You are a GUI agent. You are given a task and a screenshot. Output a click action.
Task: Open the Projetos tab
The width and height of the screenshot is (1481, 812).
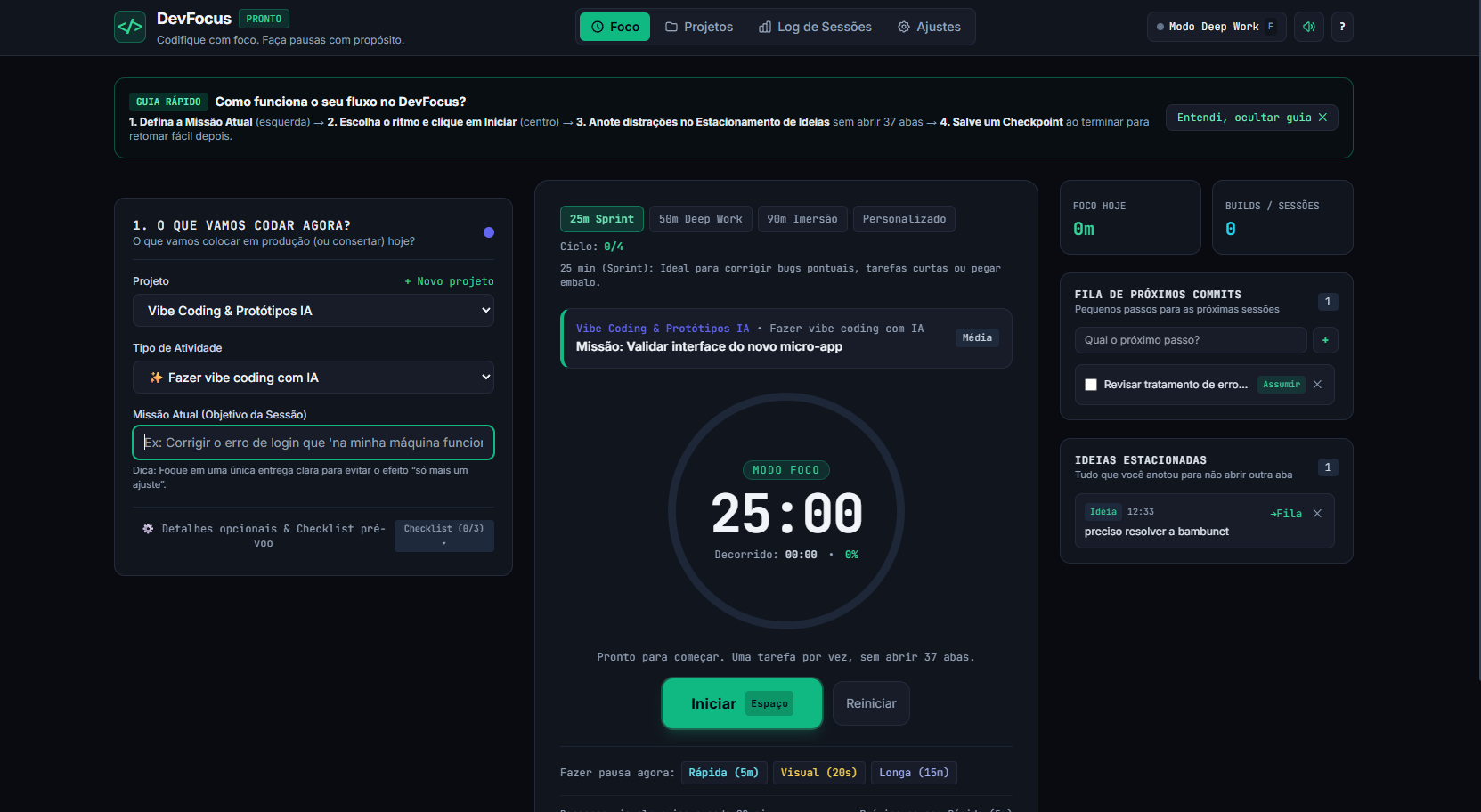click(x=699, y=27)
